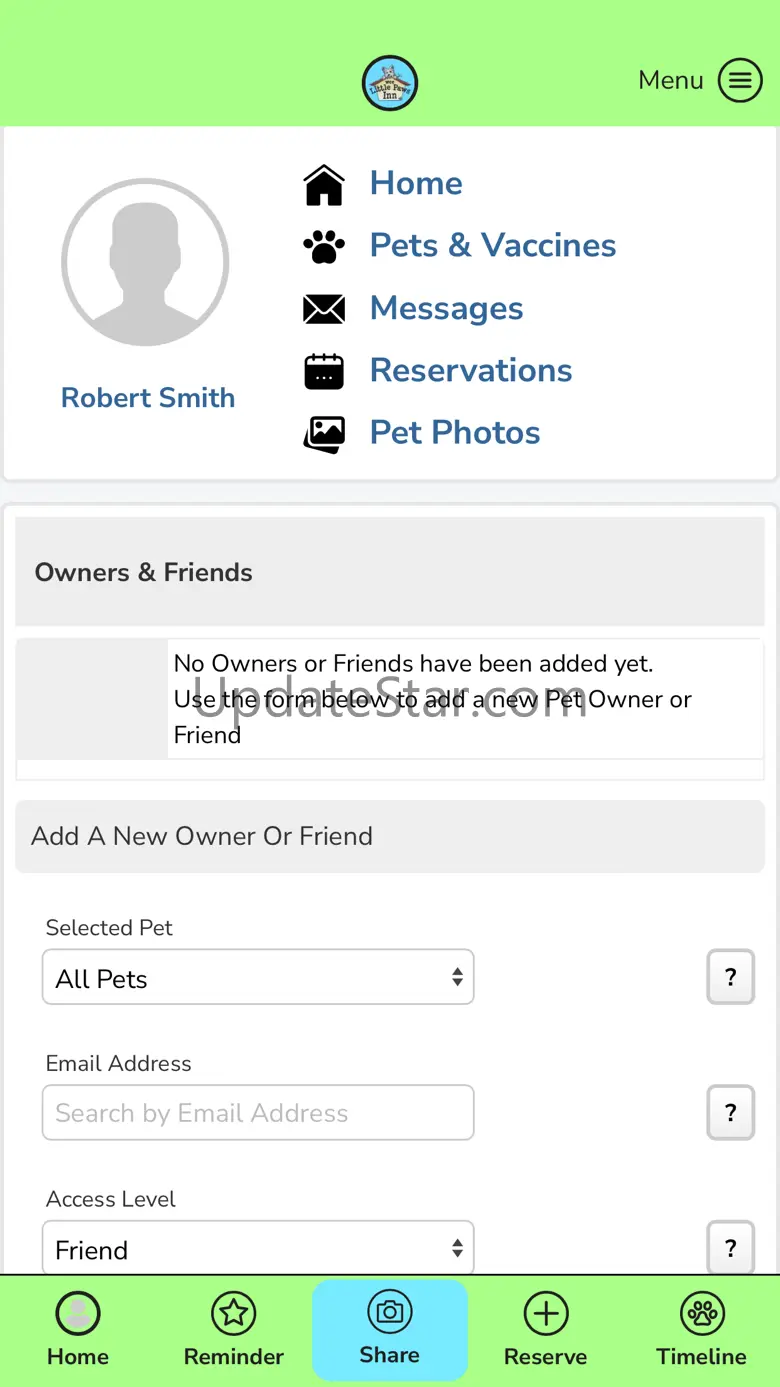The width and height of the screenshot is (780, 1387).
Task: Expand the Selected Pet dropdown
Action: coord(258,977)
